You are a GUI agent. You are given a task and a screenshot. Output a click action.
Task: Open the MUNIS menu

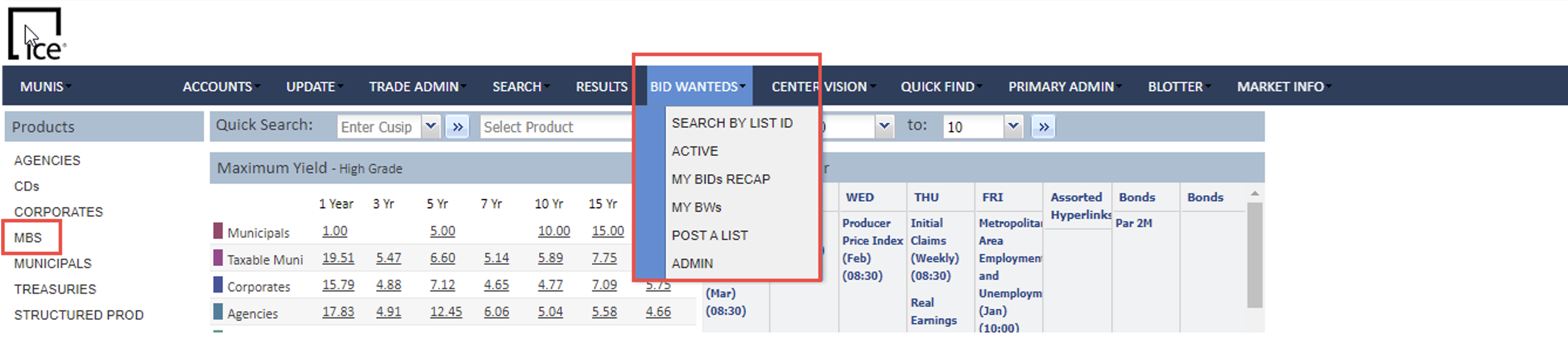pyautogui.click(x=45, y=87)
